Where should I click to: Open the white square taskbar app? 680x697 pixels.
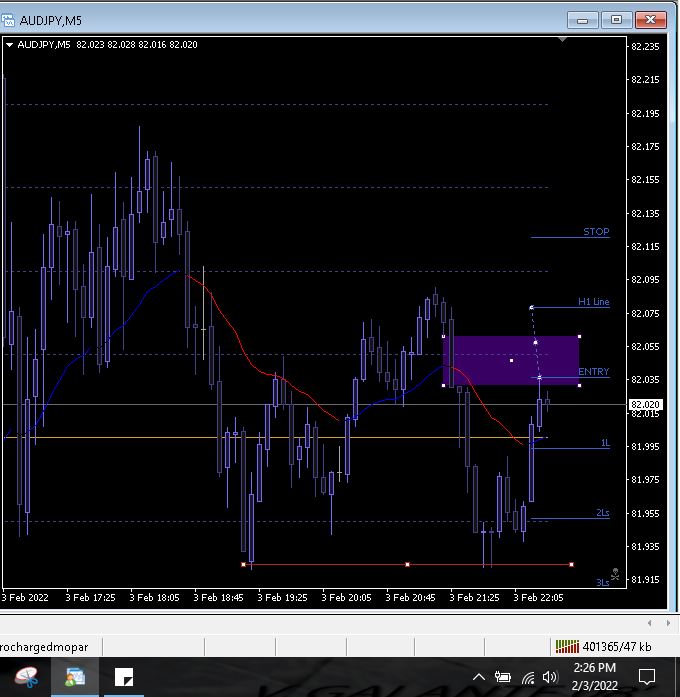click(x=124, y=677)
